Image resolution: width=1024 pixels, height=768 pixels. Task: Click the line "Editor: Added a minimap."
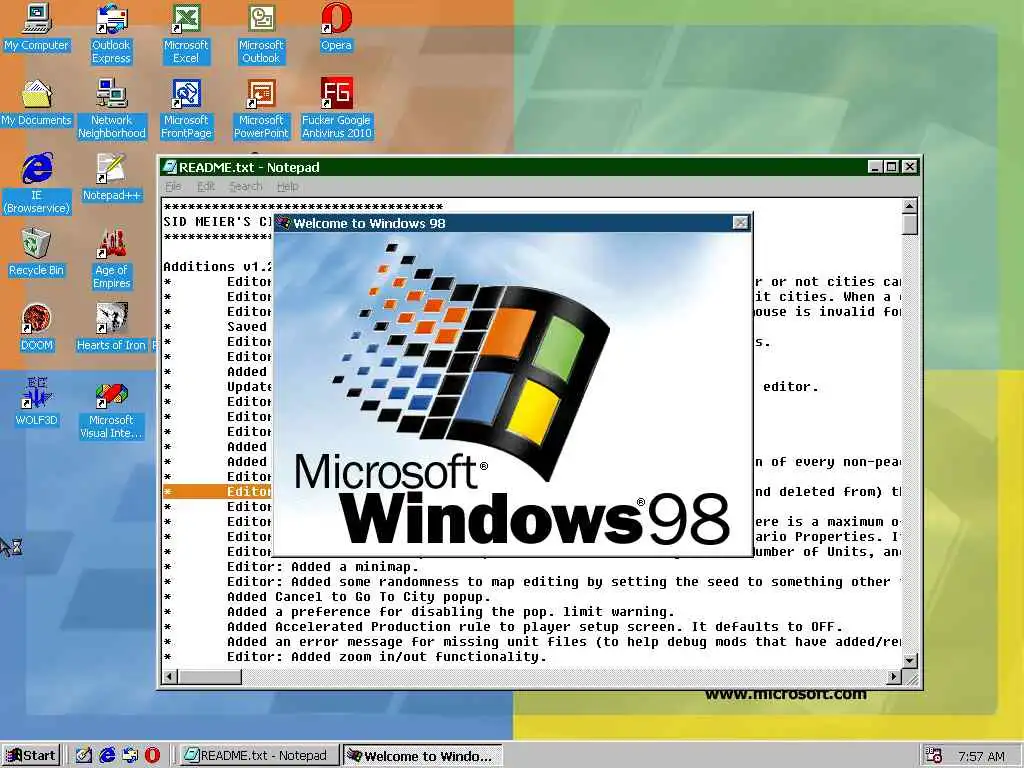point(323,567)
